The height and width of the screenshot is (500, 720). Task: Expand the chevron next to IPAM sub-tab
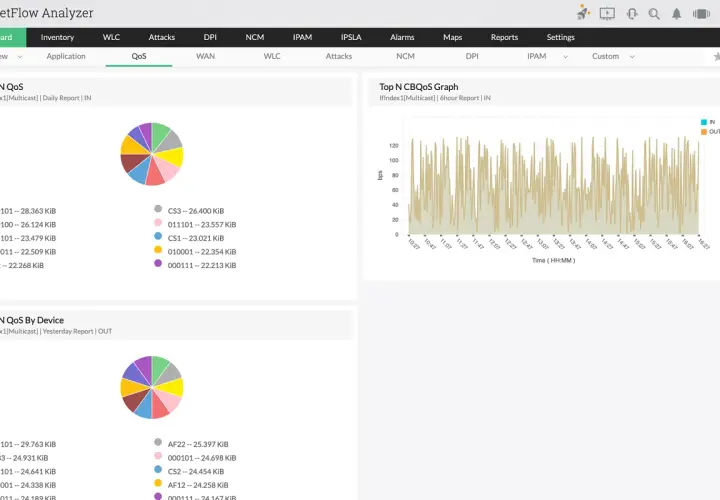[565, 56]
